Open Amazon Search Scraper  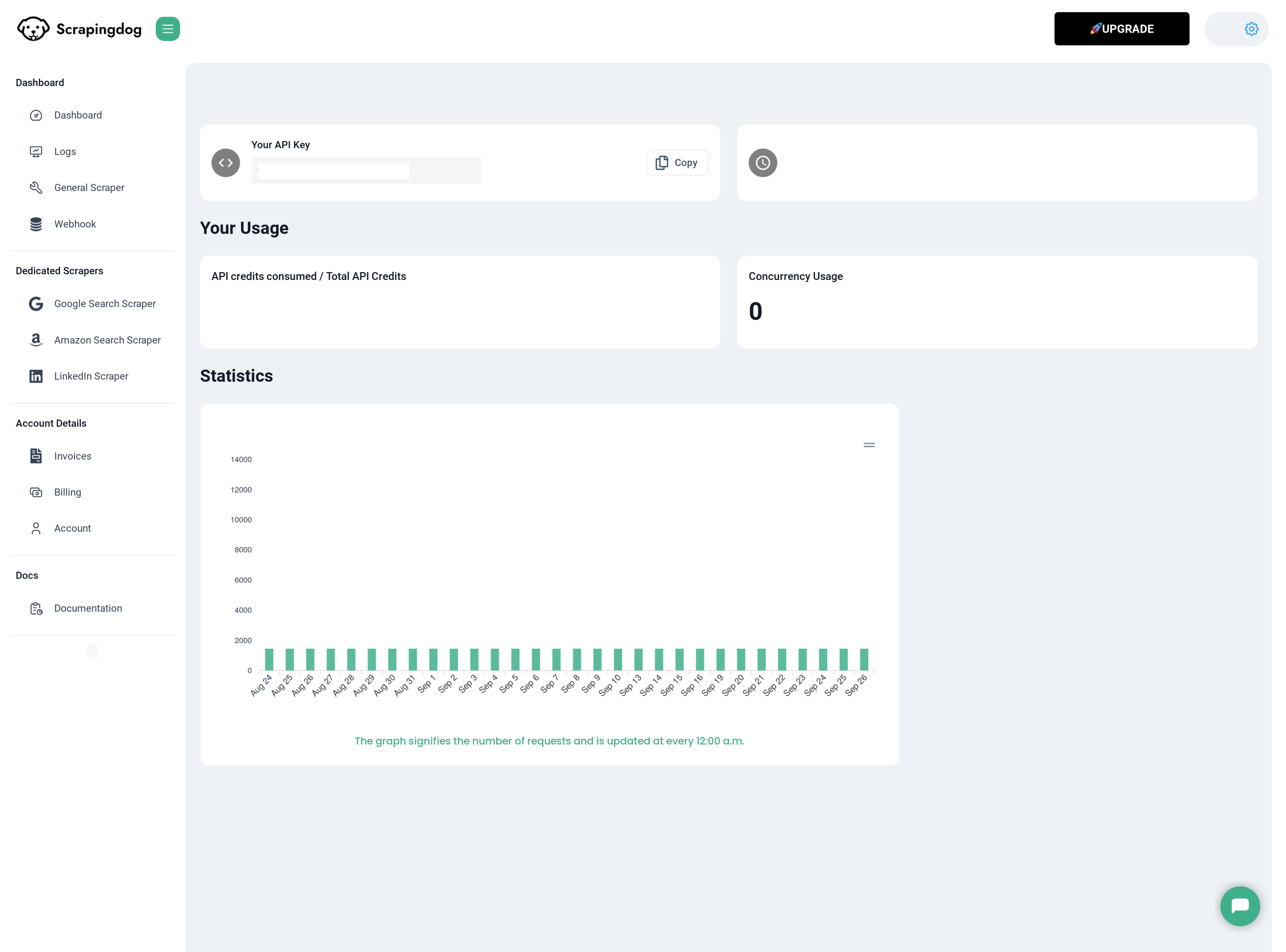tap(107, 340)
